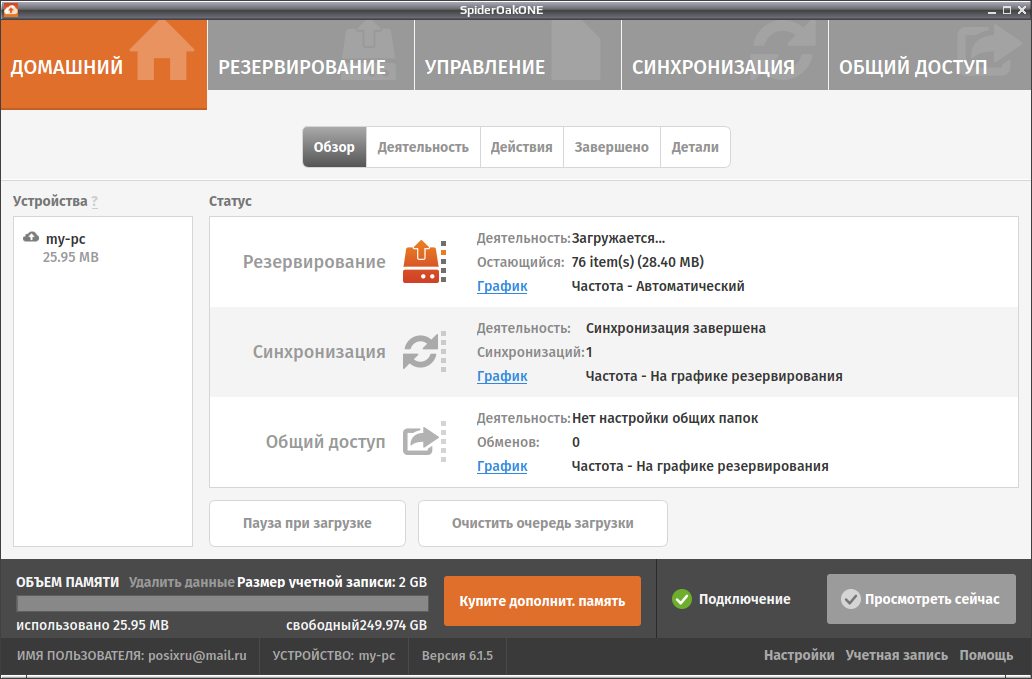The height and width of the screenshot is (679, 1032).
Task: Select the Деятельность sub-tab
Action: click(423, 147)
